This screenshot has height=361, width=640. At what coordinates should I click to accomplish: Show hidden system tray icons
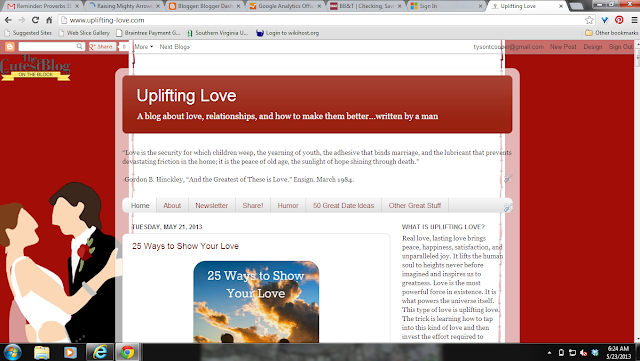coord(549,352)
